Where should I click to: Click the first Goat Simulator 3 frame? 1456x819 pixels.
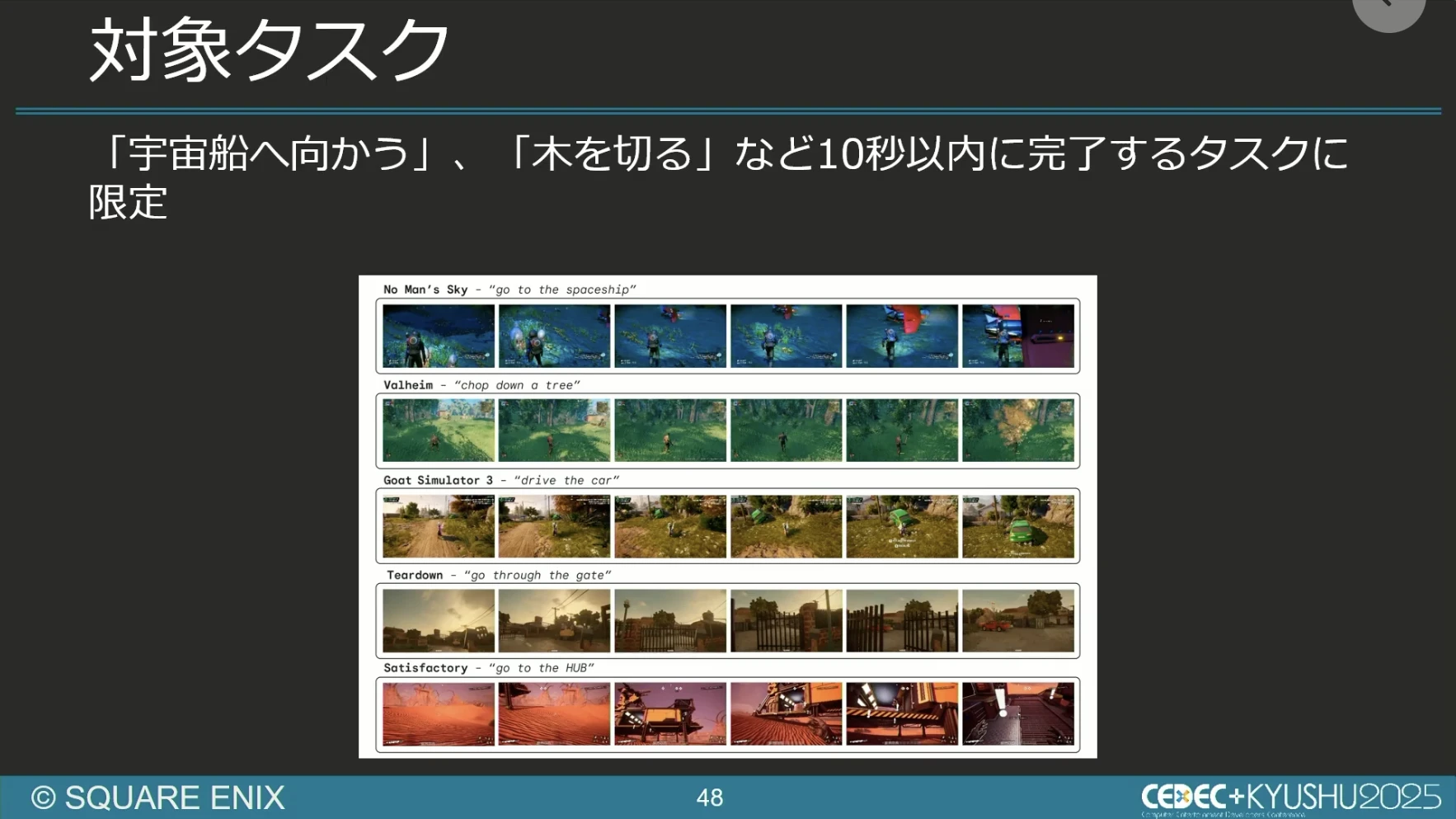(x=439, y=526)
